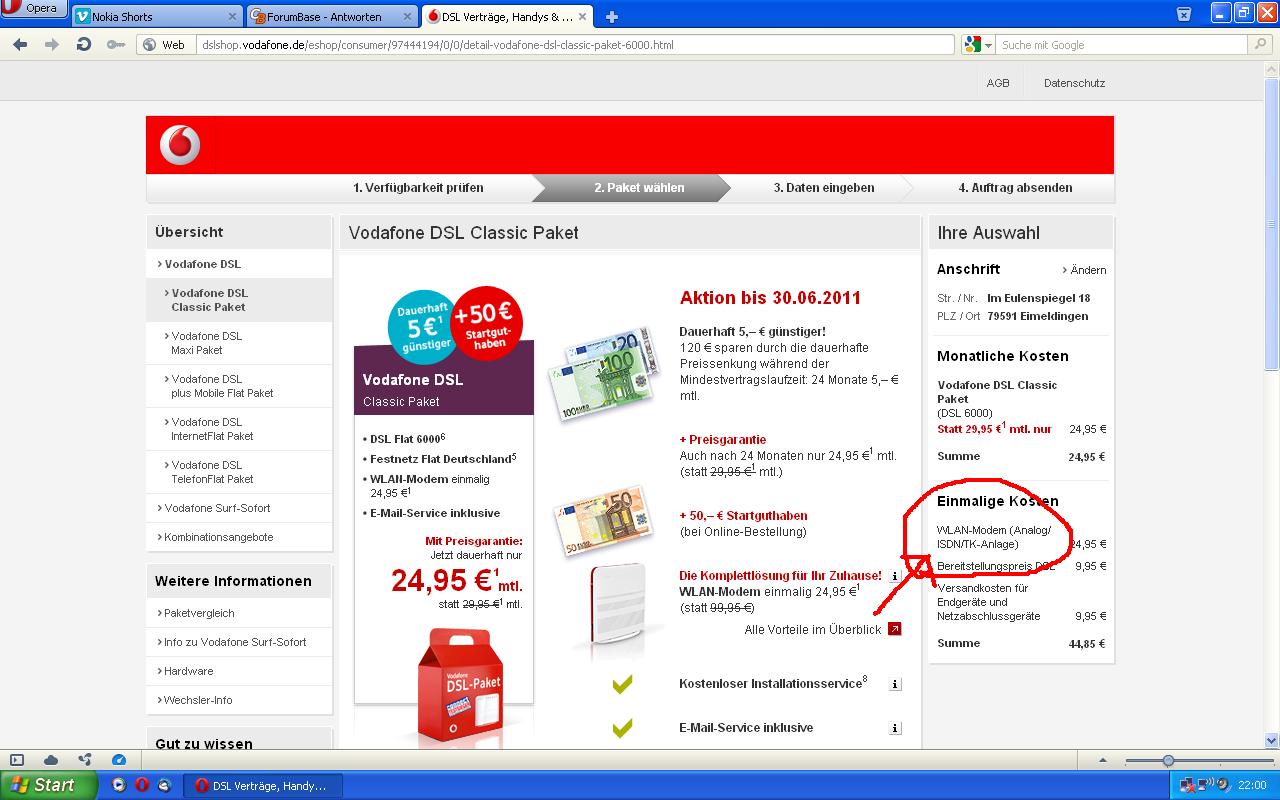
Task: Click the Suche mit Google search field
Action: (1122, 45)
